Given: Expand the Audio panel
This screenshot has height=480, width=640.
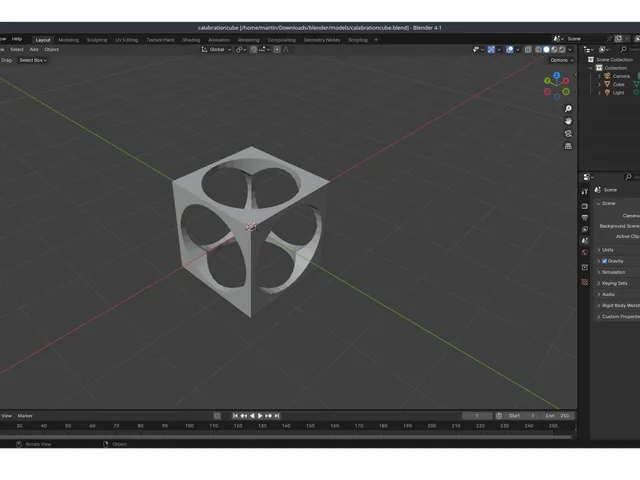Looking at the screenshot, I should click(x=607, y=294).
